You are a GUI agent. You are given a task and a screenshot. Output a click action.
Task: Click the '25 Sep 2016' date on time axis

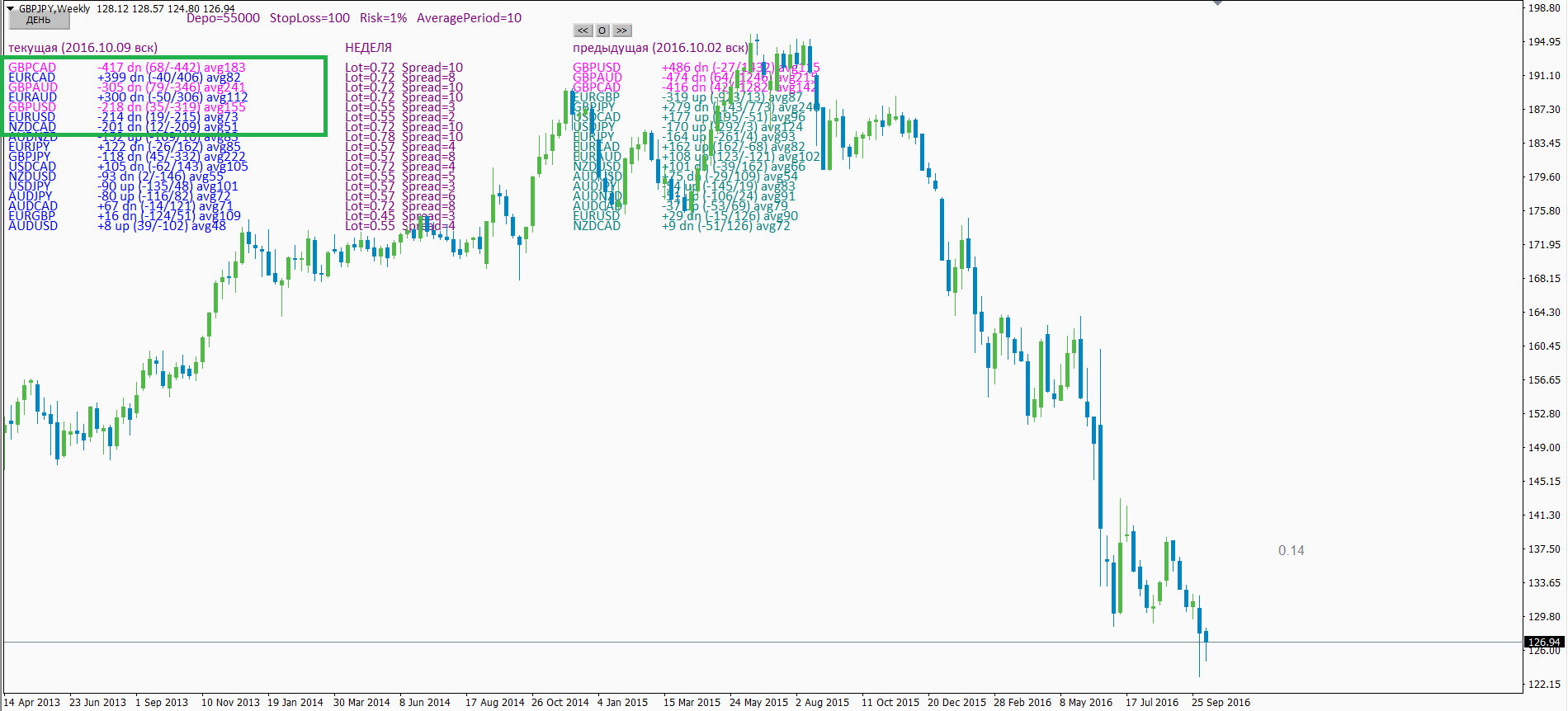coord(1221,703)
